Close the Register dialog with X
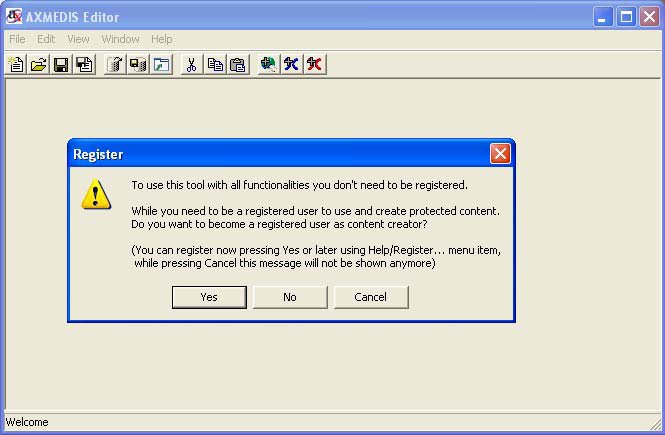The width and height of the screenshot is (665, 435). (x=500, y=153)
